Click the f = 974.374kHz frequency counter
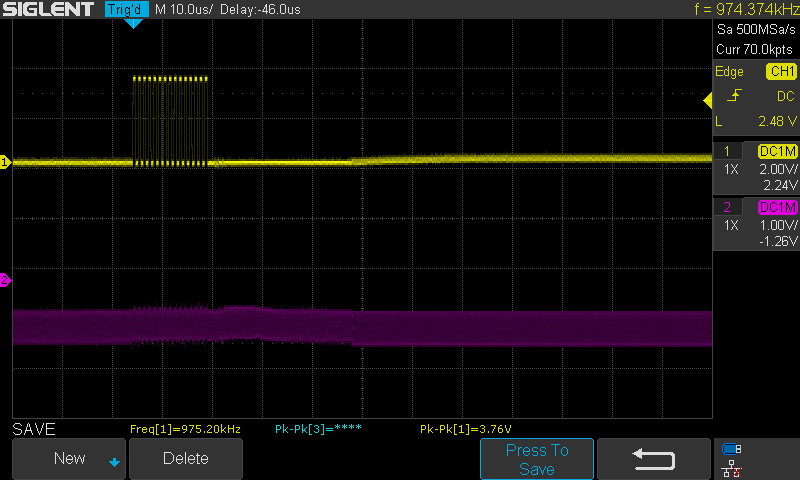The image size is (800, 480). pyautogui.click(x=746, y=9)
